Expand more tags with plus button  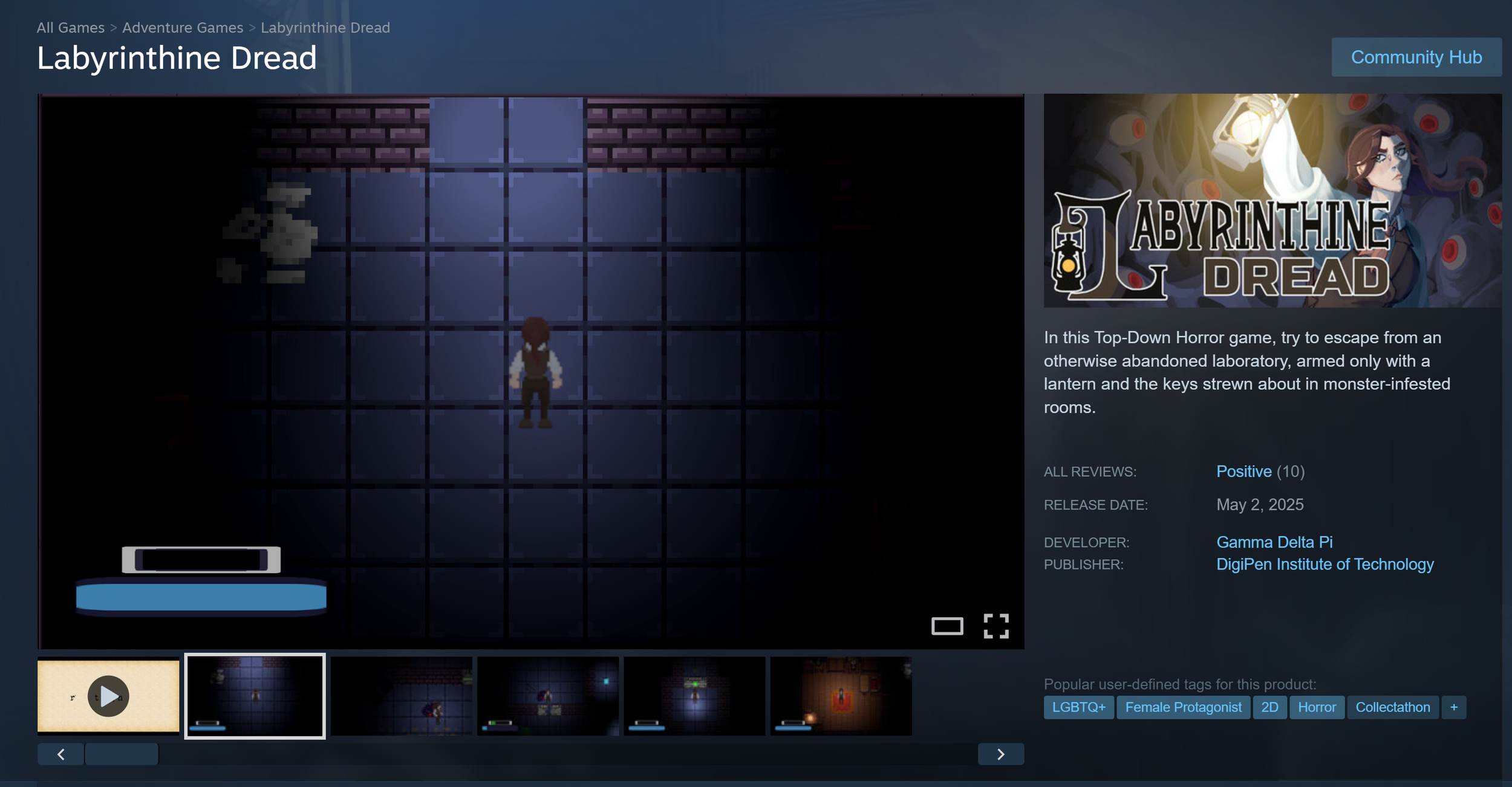coord(1453,707)
